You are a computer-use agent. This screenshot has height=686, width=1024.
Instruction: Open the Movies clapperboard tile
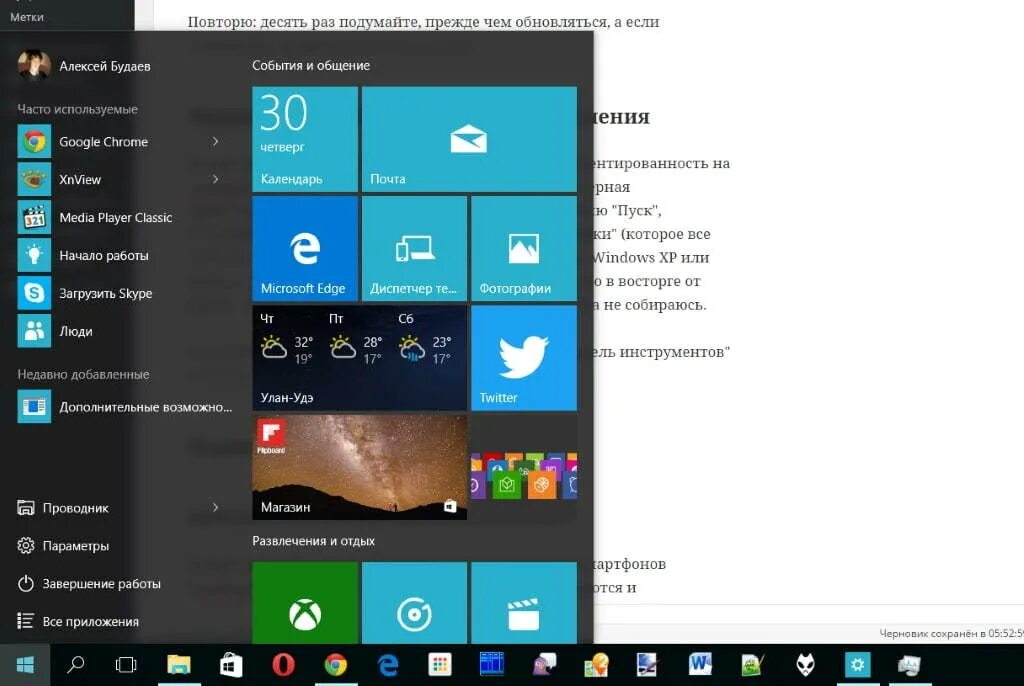(x=524, y=603)
